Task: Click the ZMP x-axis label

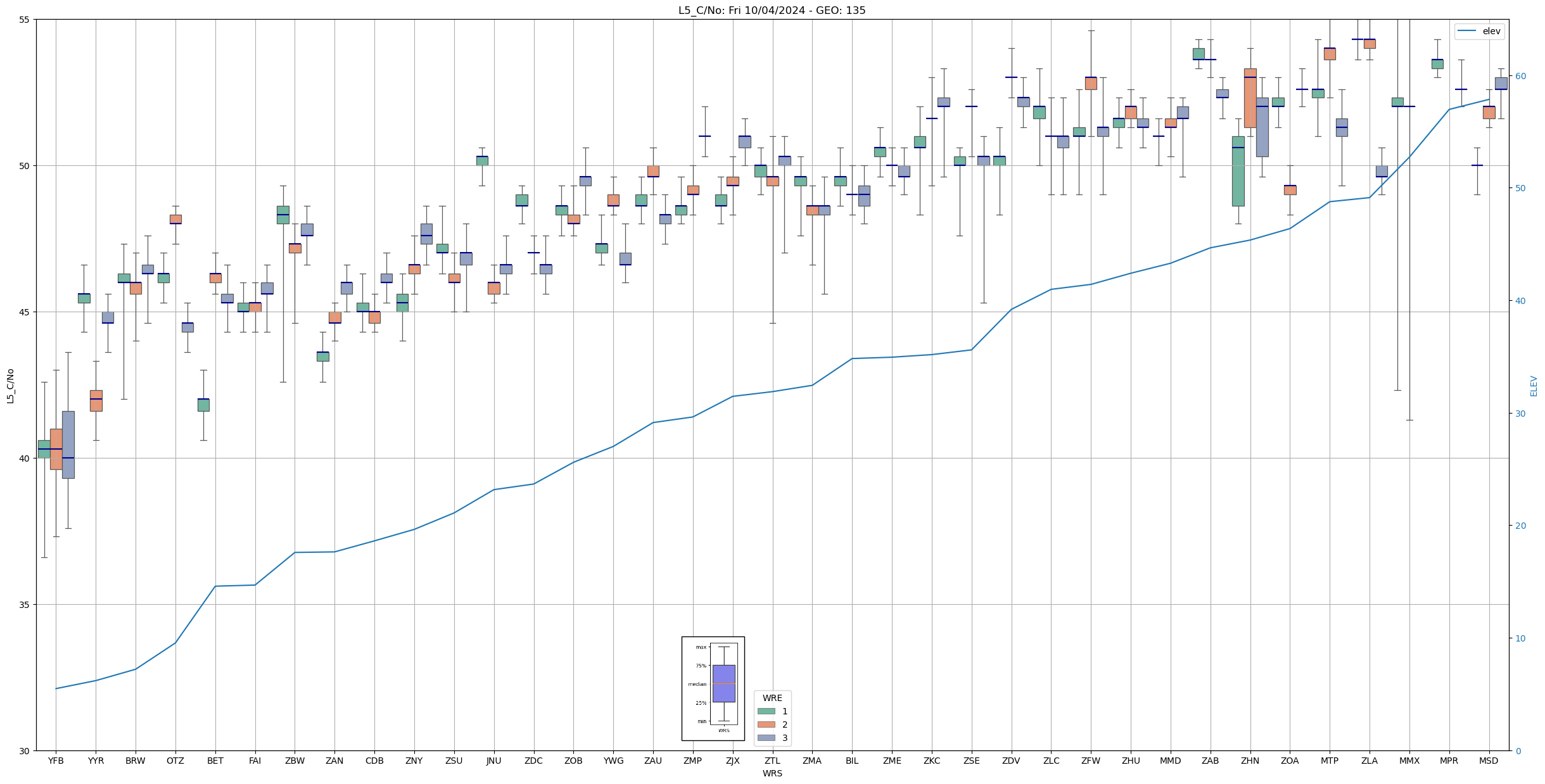Action: (x=693, y=761)
